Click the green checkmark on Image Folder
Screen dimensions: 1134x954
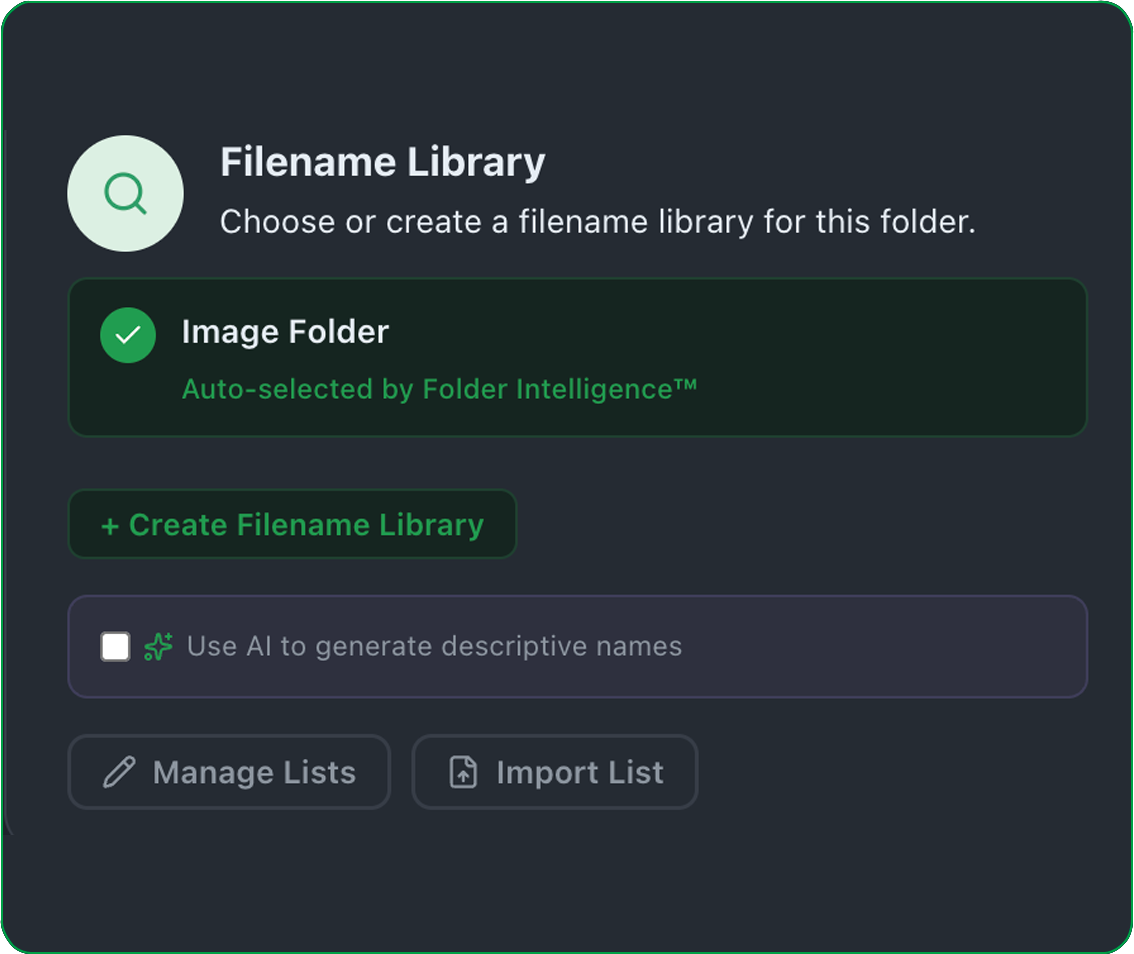click(128, 335)
